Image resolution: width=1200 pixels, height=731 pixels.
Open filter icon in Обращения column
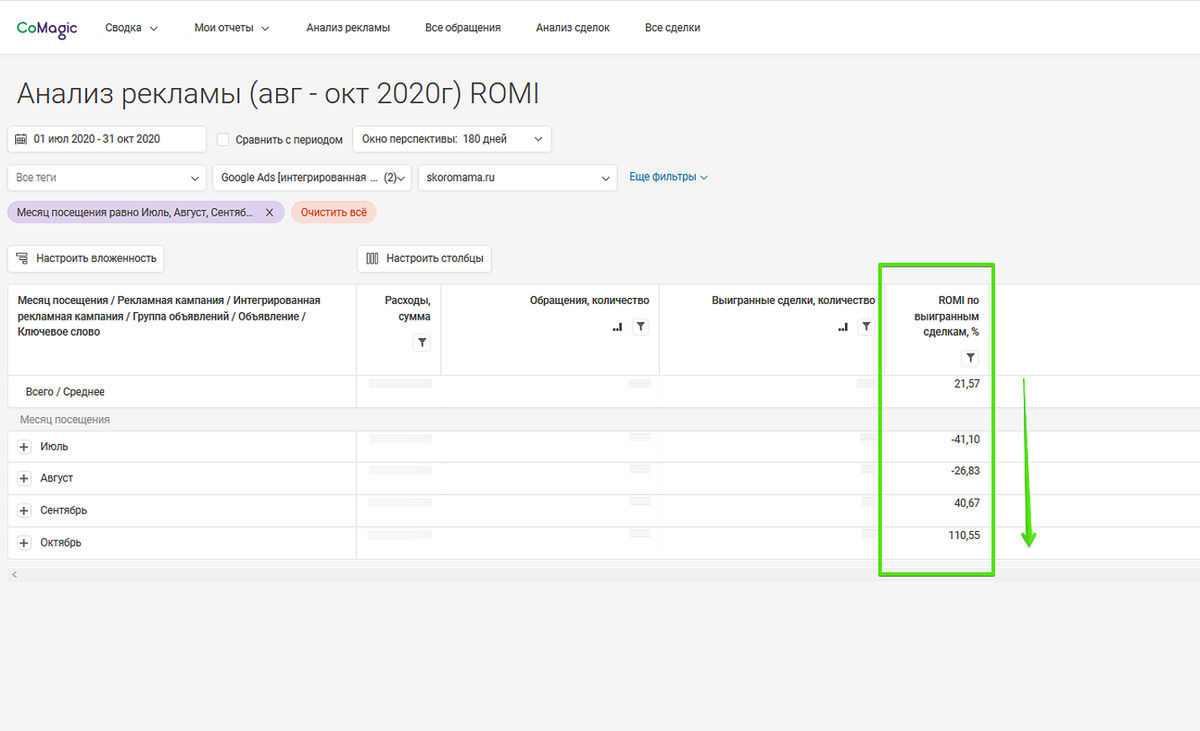(x=641, y=327)
